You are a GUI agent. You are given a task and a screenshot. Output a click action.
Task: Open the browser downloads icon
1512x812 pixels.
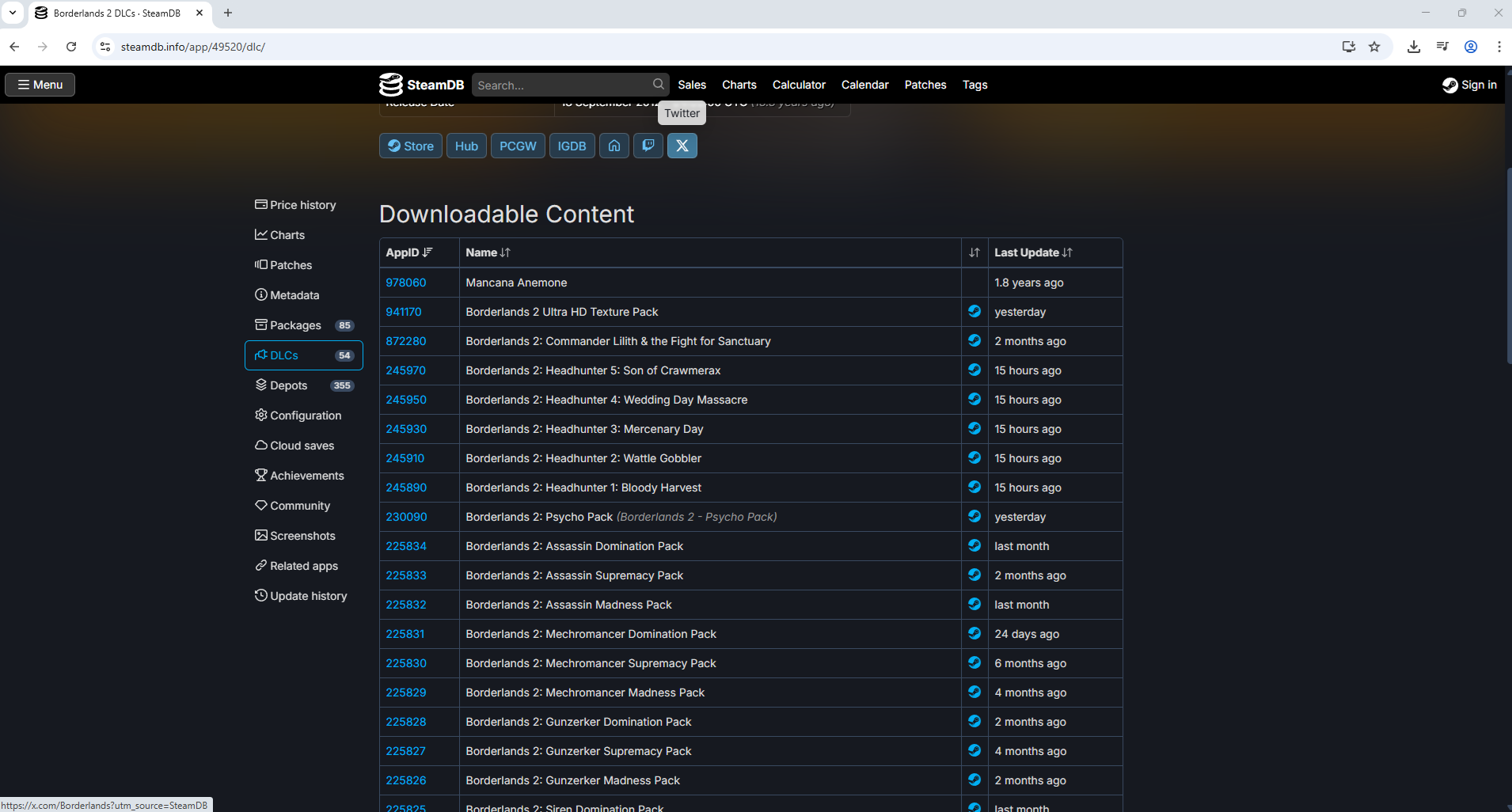pos(1414,47)
